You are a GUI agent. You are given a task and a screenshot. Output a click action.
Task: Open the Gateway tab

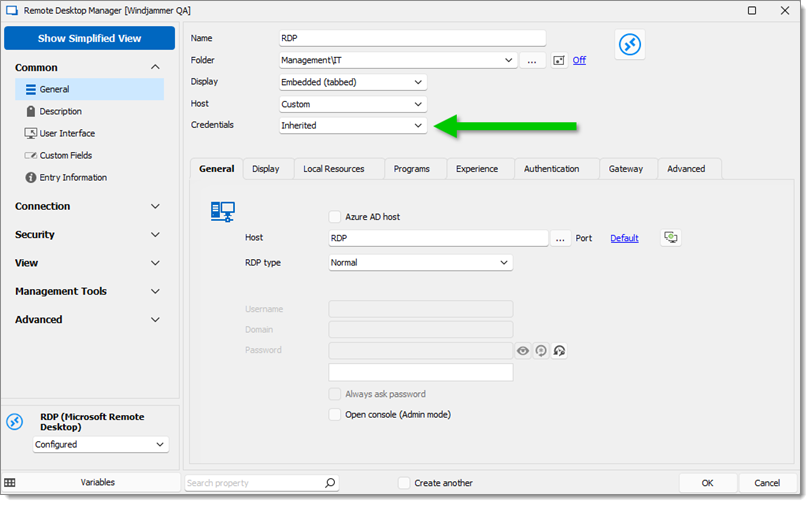[625, 169]
